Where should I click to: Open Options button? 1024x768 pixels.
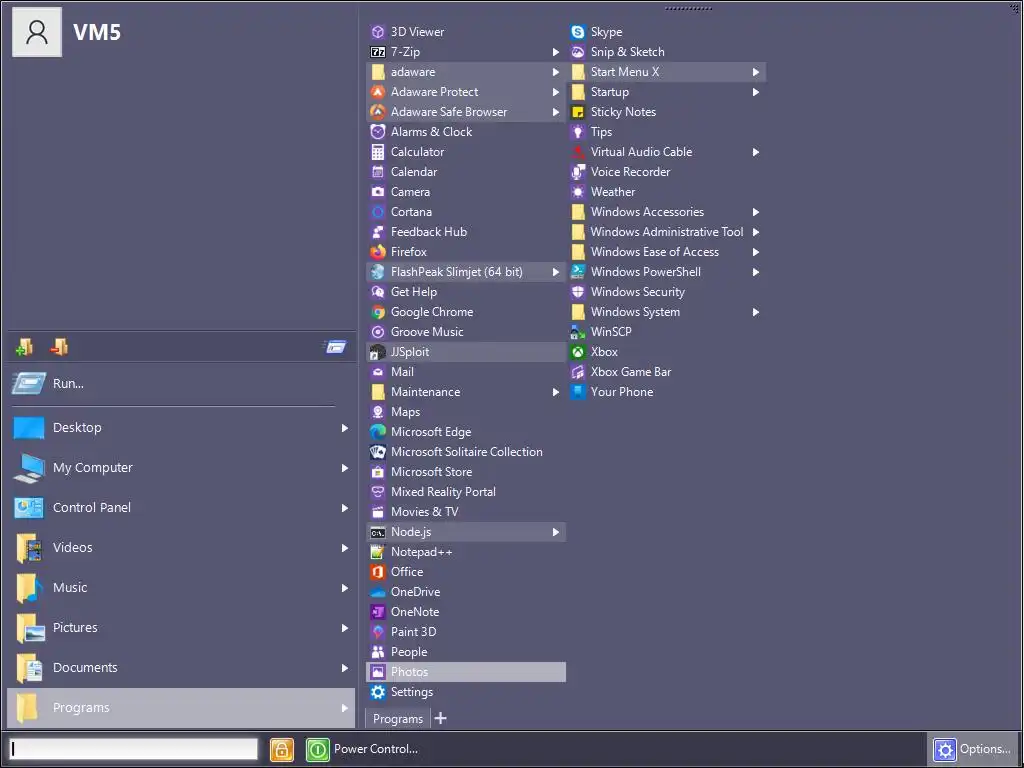[x=972, y=749]
